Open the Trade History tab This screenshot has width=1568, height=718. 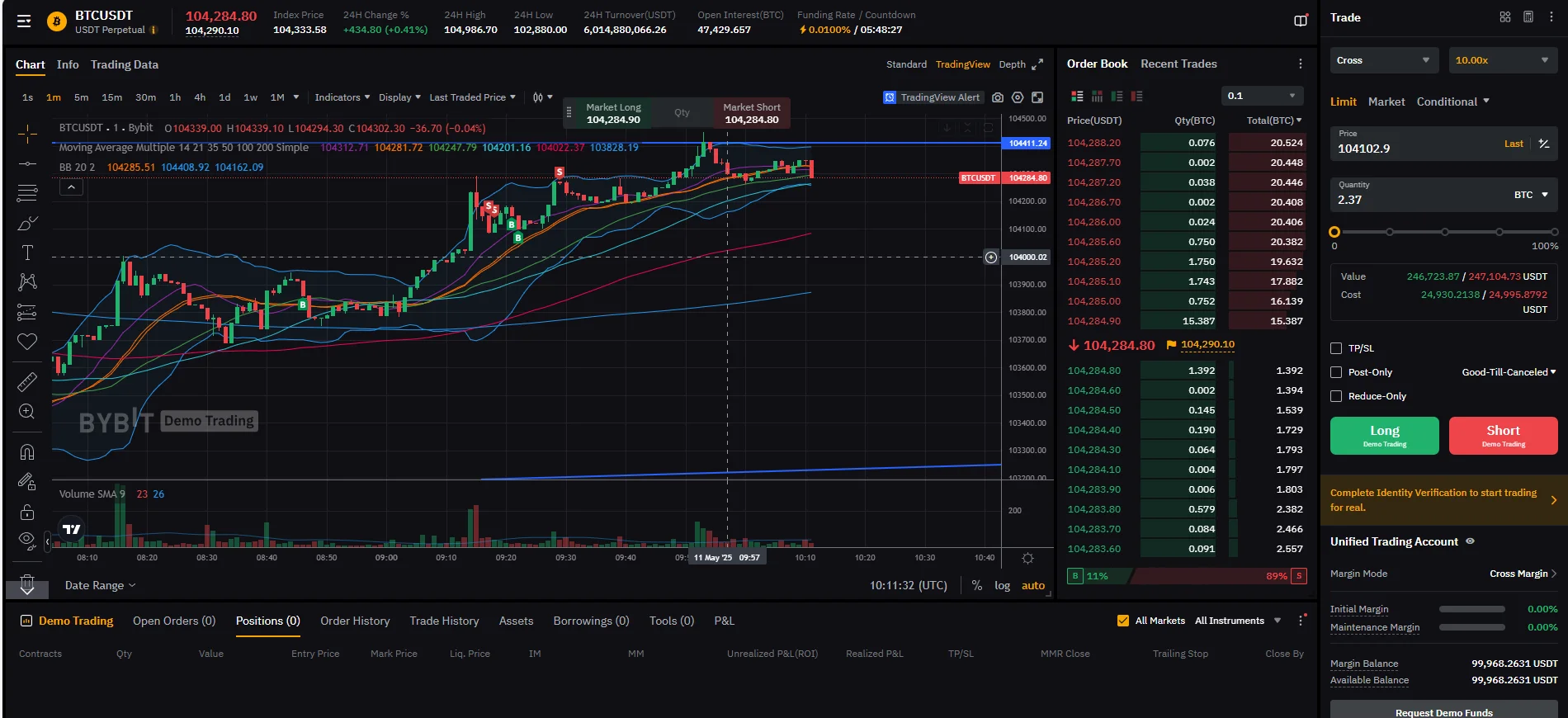(444, 621)
